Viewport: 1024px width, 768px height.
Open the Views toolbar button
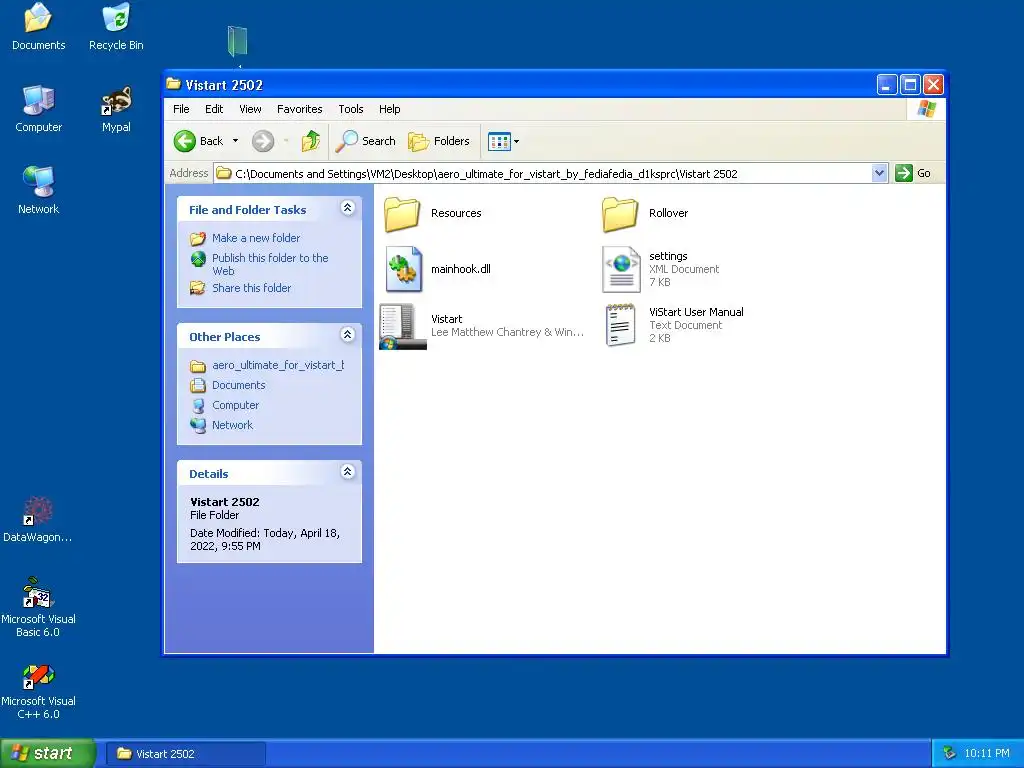pyautogui.click(x=500, y=141)
